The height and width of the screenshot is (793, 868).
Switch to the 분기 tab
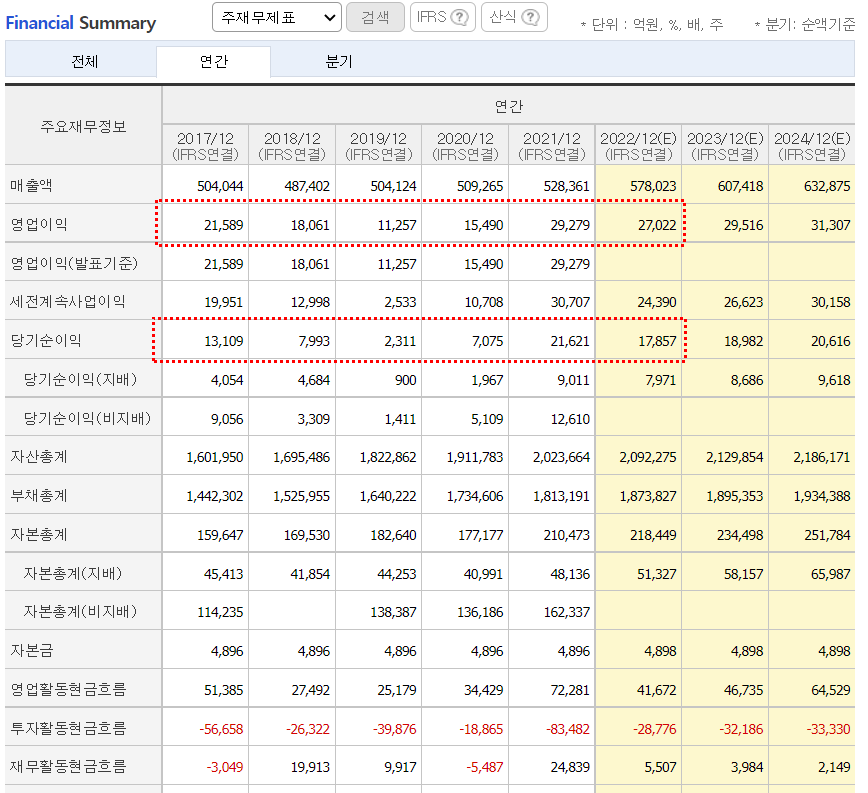coord(339,61)
